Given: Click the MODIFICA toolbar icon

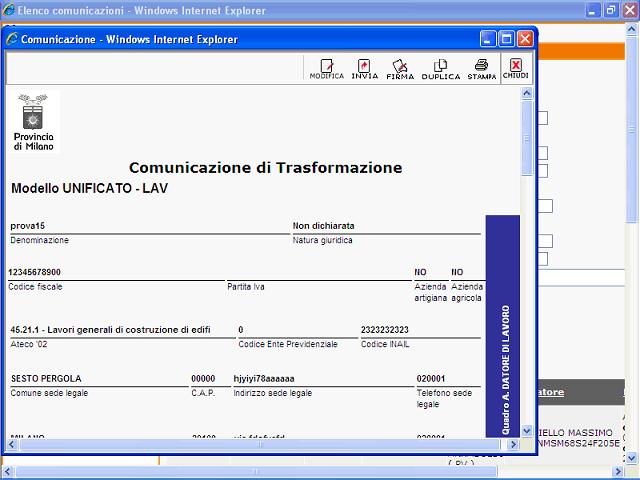Looking at the screenshot, I should click(x=327, y=69).
